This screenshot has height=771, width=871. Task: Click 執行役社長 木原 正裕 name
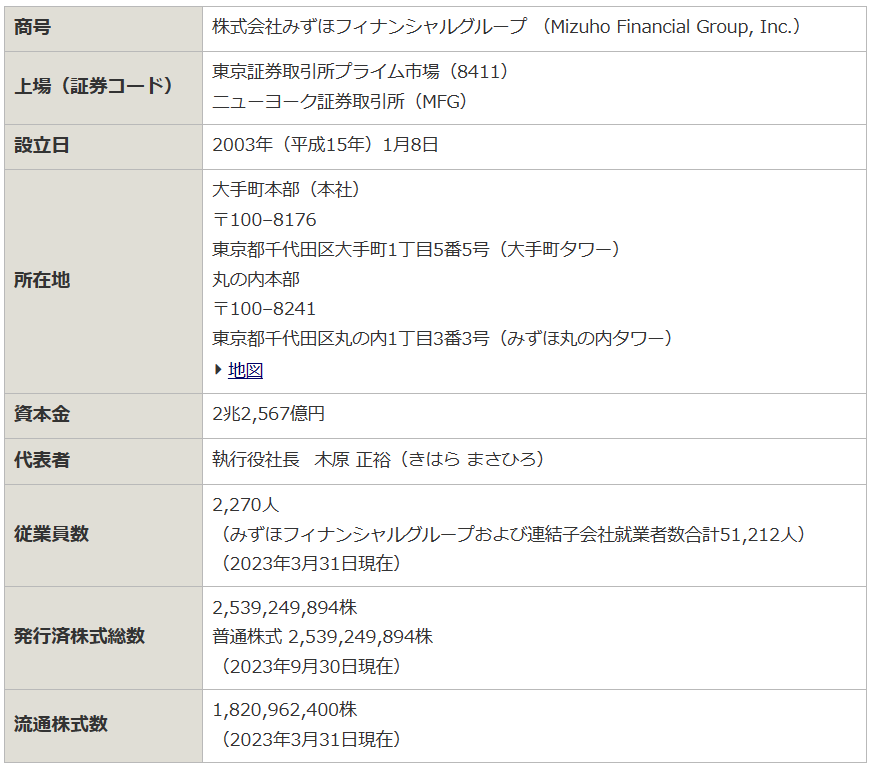pos(378,459)
